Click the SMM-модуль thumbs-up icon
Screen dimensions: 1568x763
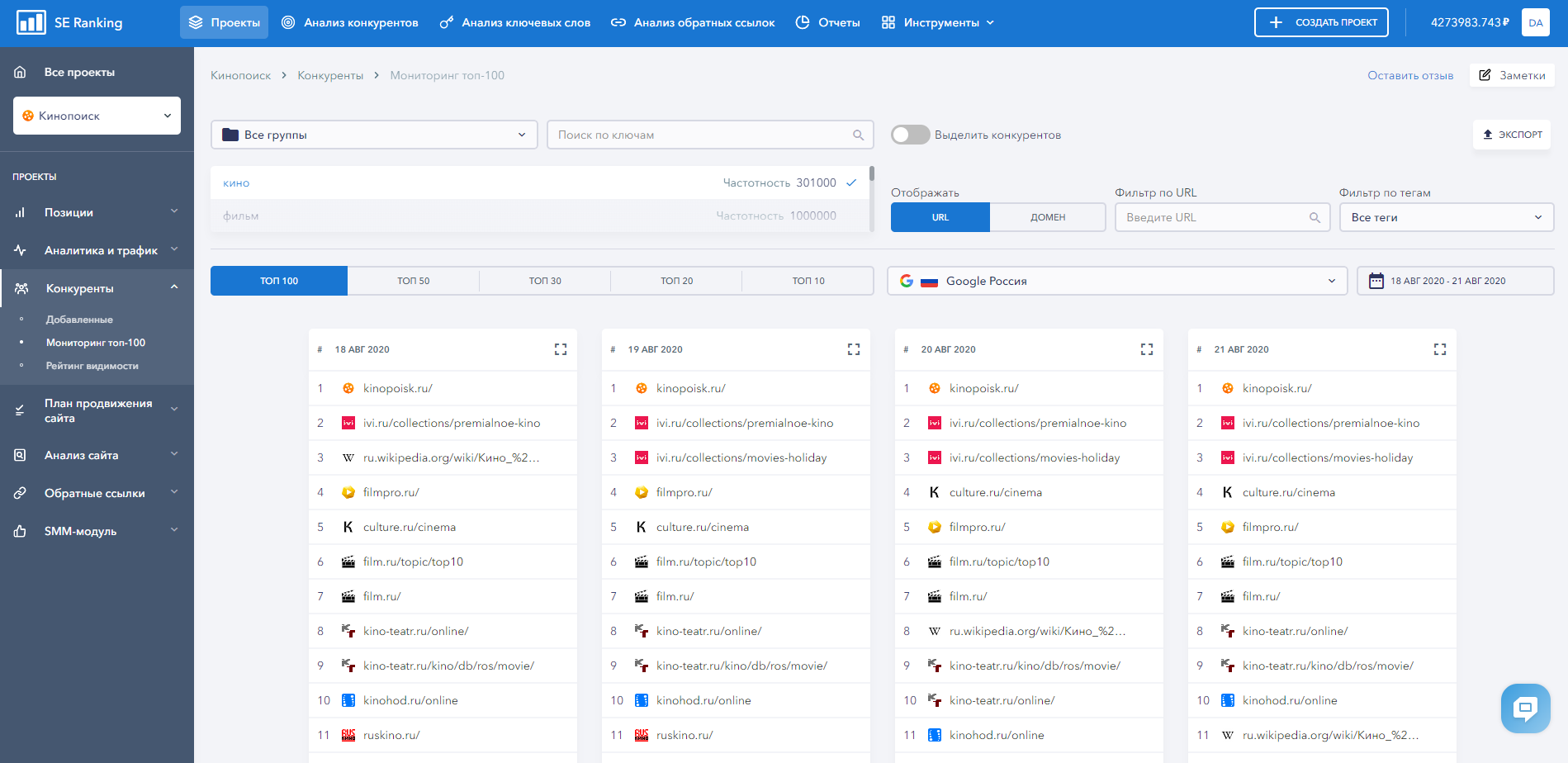point(20,531)
